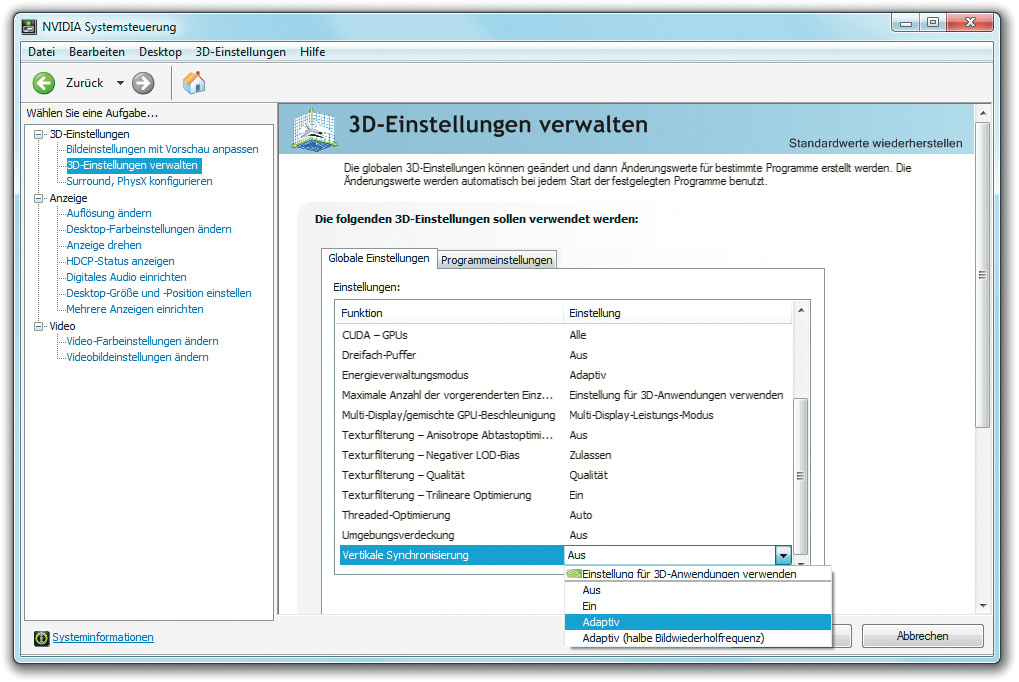Open HDCP-Status anzeigen
The image size is (1019, 682).
[x=120, y=261]
